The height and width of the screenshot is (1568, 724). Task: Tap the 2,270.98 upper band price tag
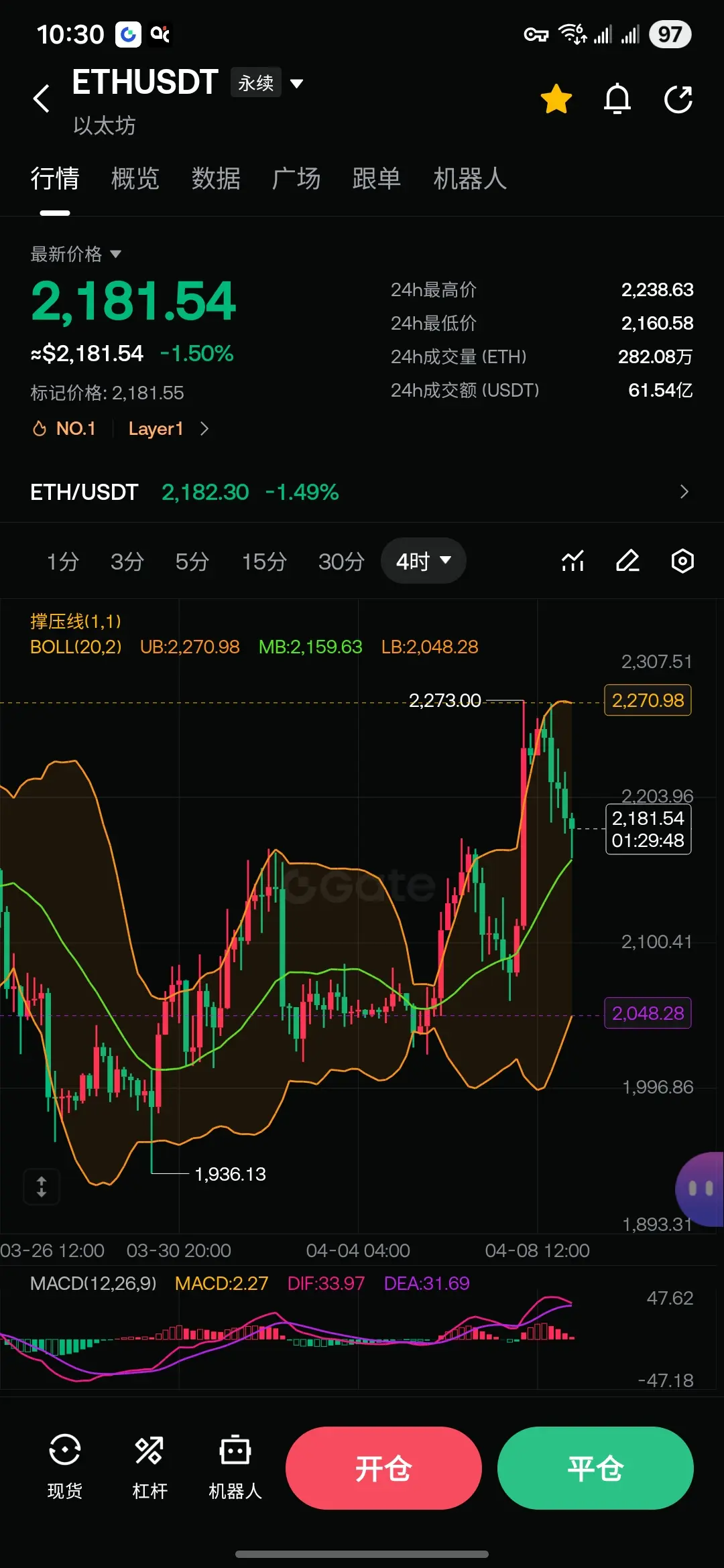point(648,700)
